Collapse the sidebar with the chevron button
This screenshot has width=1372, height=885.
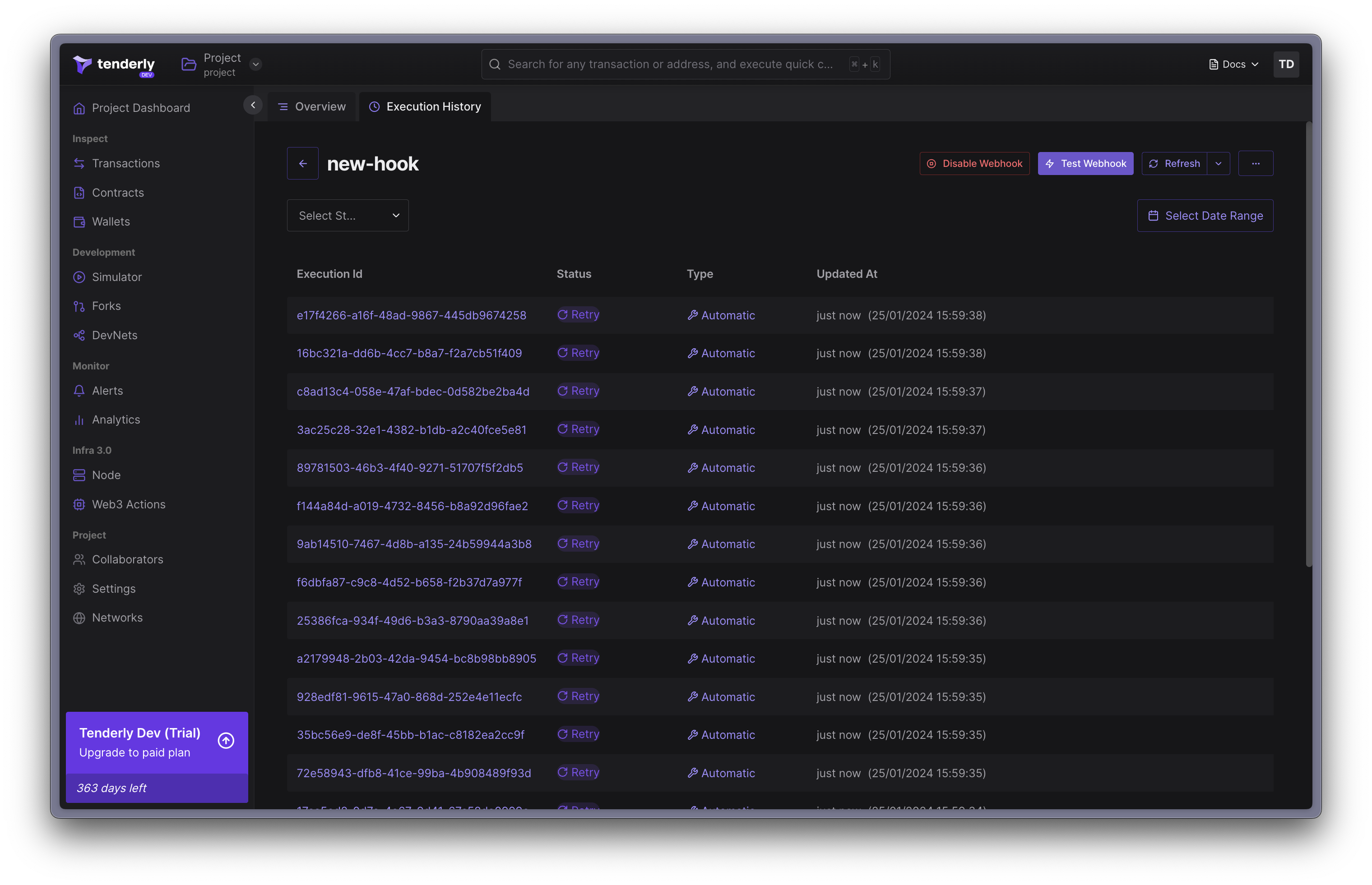pyautogui.click(x=253, y=105)
